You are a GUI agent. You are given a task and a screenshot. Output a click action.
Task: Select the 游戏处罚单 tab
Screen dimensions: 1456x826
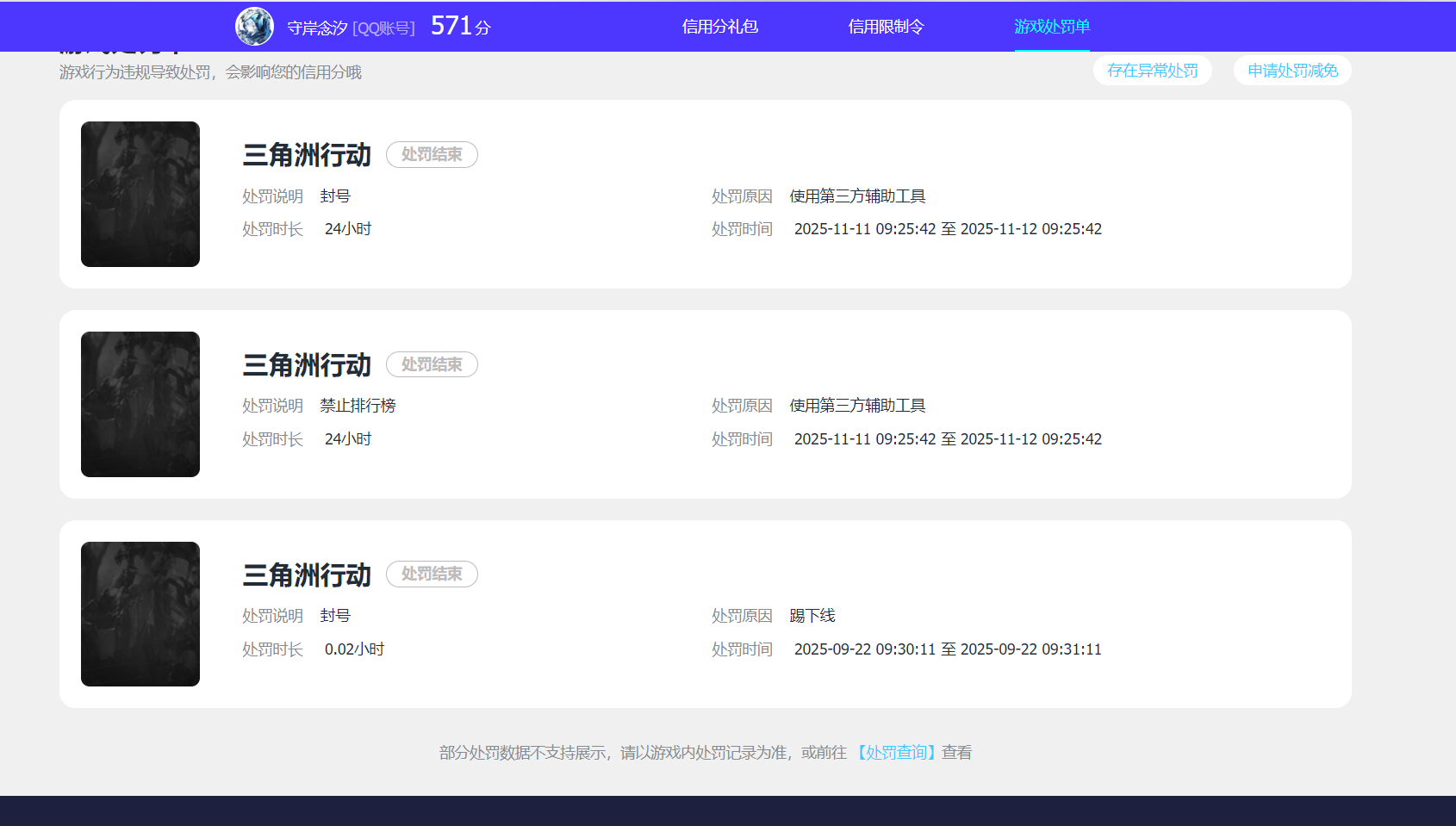pyautogui.click(x=1052, y=27)
